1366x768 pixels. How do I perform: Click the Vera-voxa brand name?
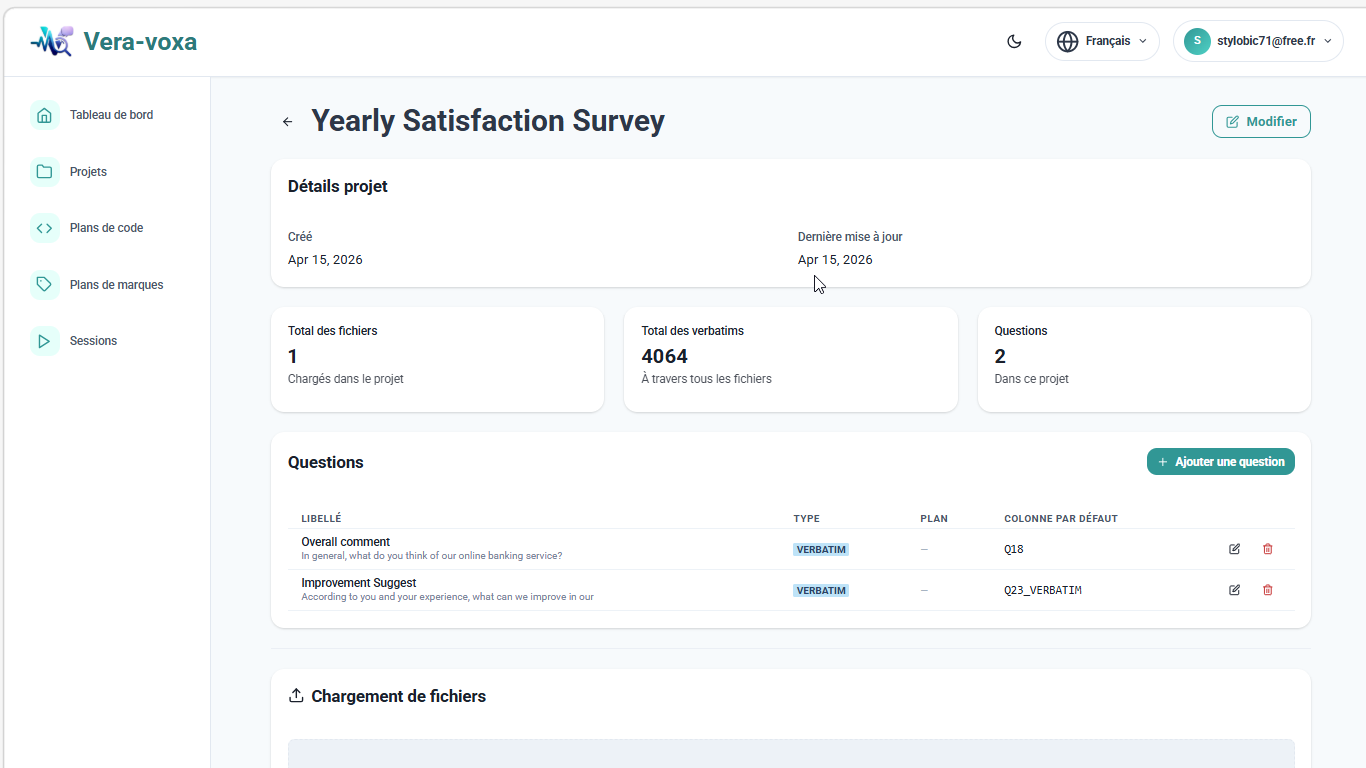tap(140, 41)
